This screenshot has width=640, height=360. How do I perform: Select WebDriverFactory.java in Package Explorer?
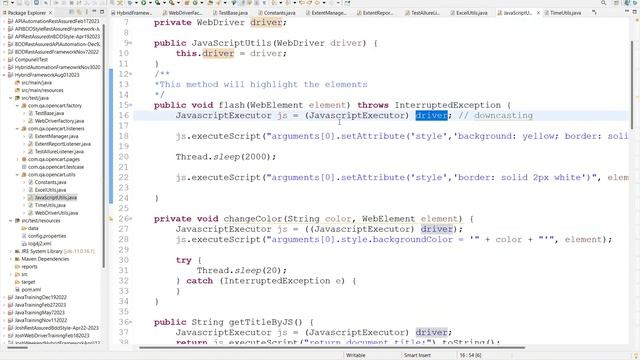(59, 121)
